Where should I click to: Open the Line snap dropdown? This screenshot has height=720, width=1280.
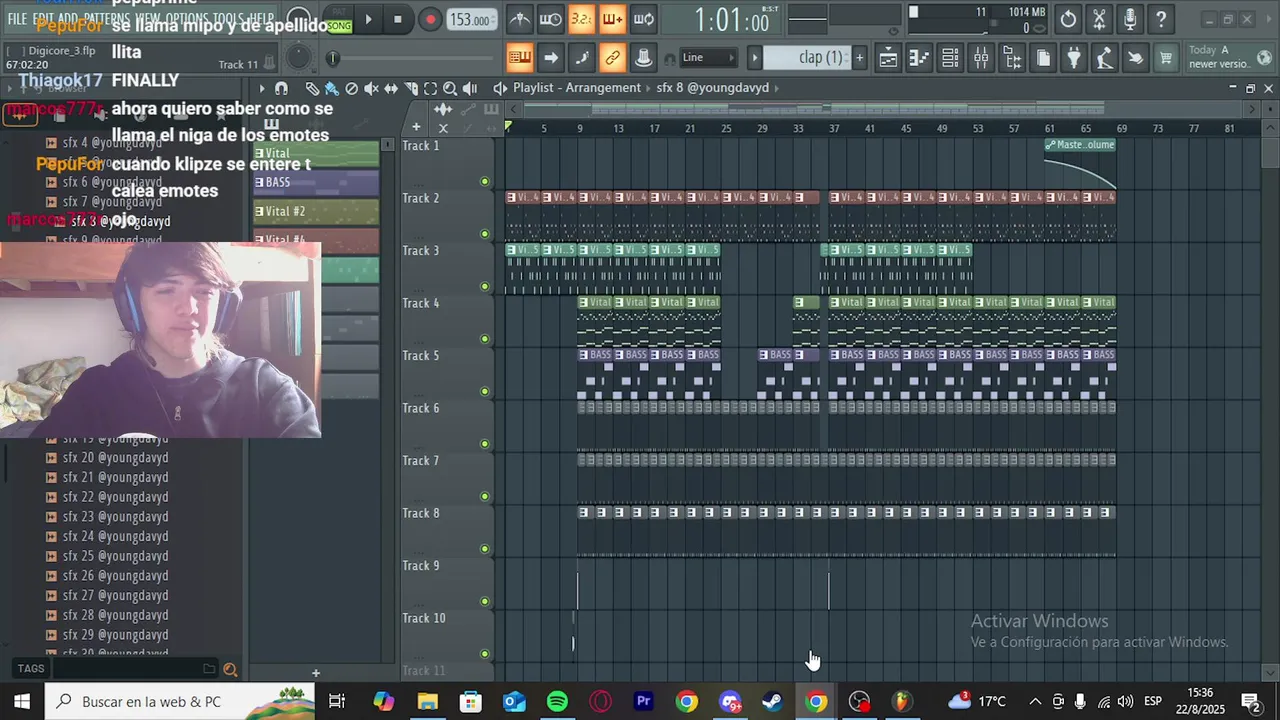pyautogui.click(x=708, y=58)
